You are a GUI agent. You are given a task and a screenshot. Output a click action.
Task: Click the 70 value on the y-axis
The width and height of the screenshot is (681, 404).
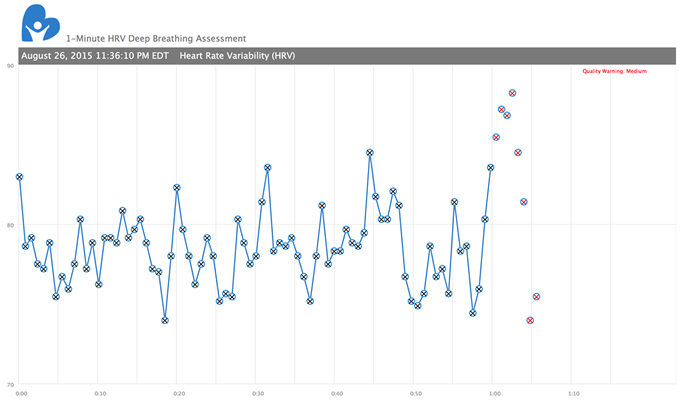coord(10,384)
